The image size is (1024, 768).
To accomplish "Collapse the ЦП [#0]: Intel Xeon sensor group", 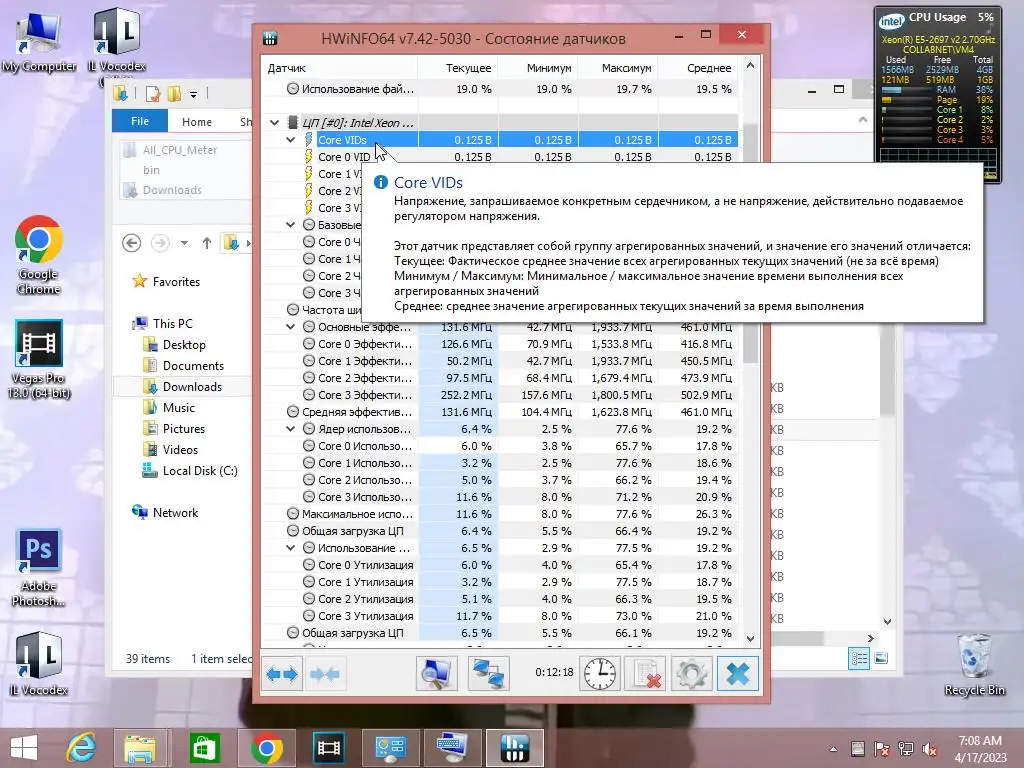I will click(275, 122).
